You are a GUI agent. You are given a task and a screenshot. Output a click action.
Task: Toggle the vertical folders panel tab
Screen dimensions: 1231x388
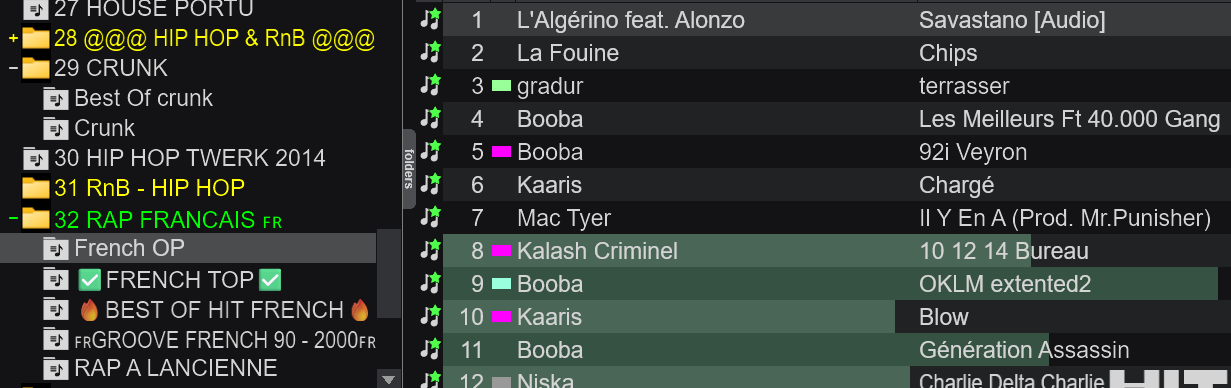pos(408,169)
